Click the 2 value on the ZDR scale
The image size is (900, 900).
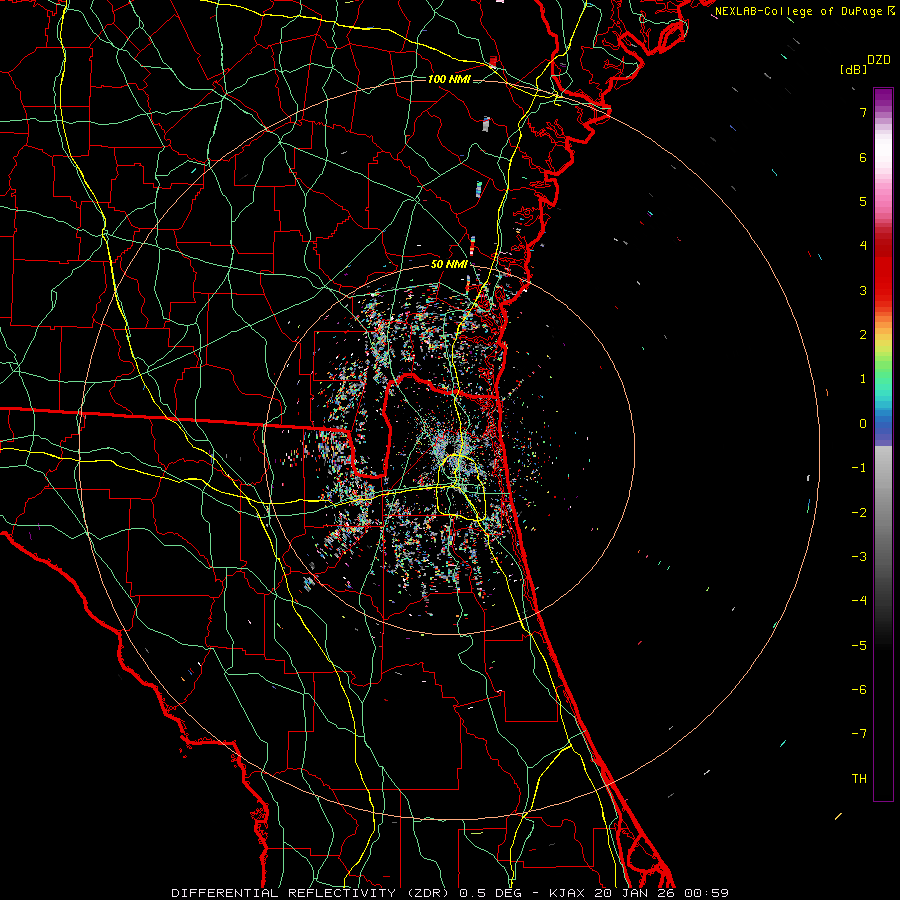863,335
